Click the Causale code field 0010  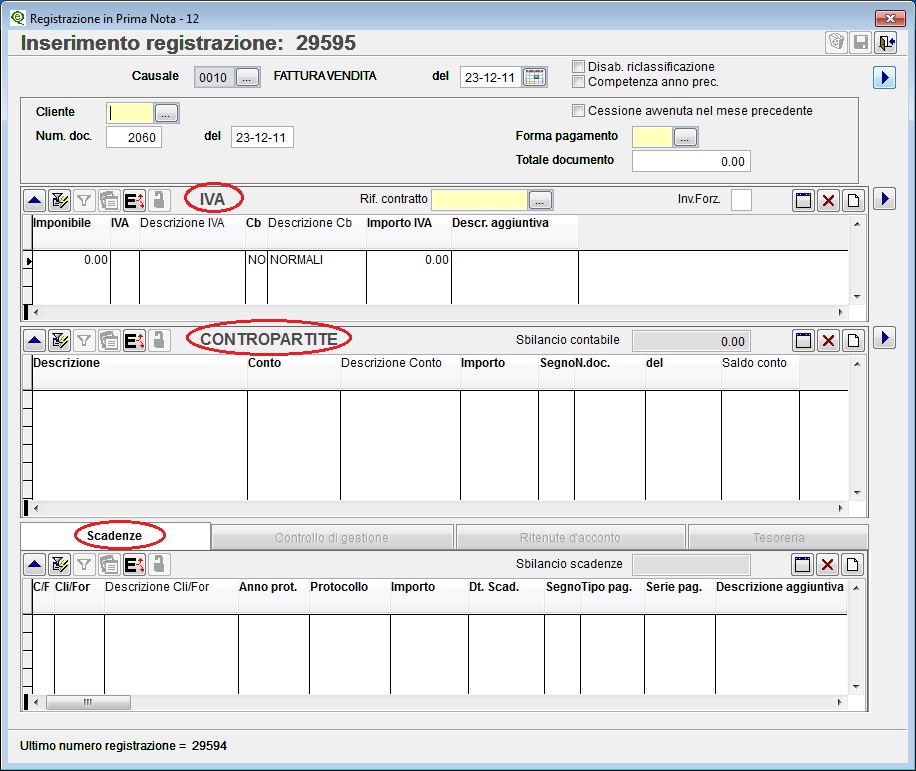[214, 77]
